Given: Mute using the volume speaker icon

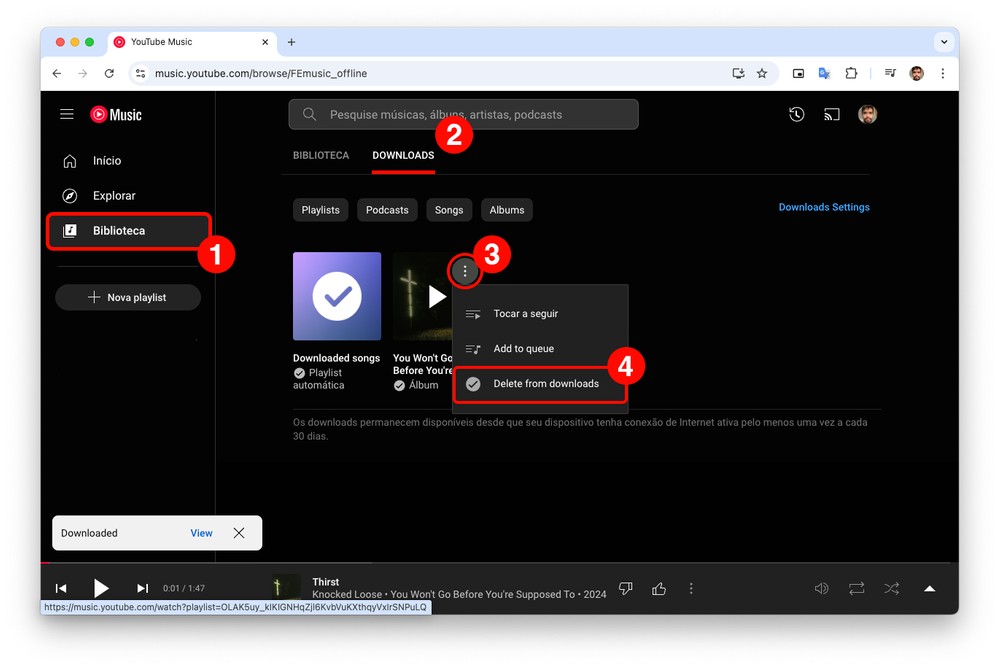Looking at the screenshot, I should [821, 589].
